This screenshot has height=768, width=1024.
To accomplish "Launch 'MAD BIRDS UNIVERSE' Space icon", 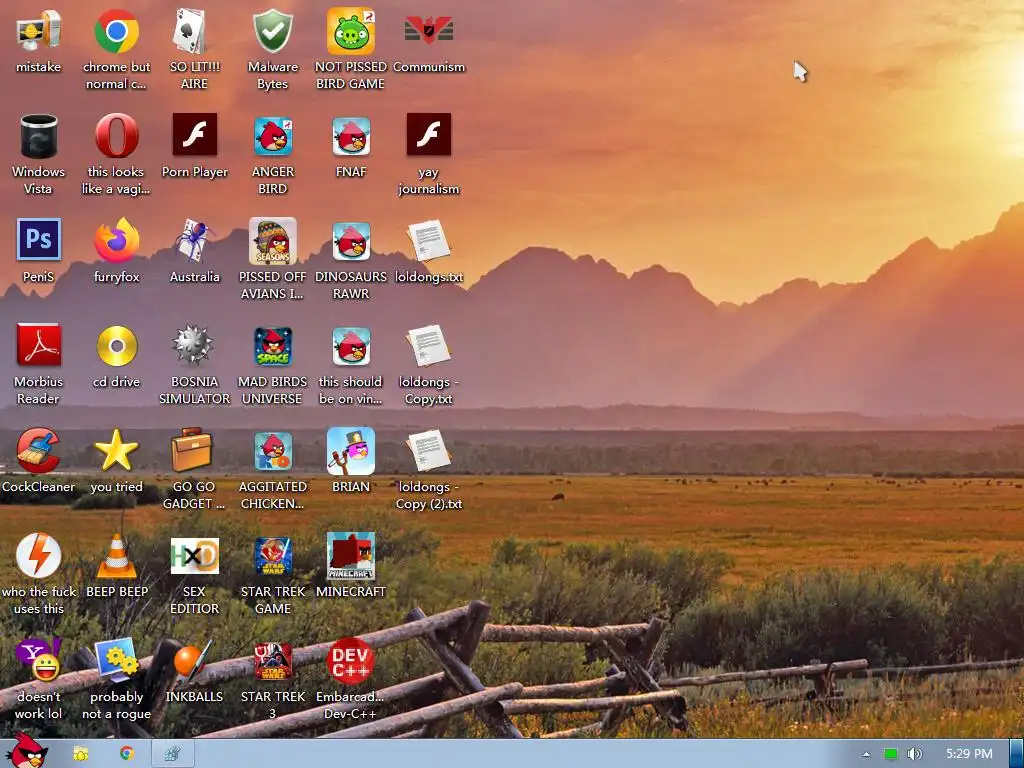I will [272, 346].
